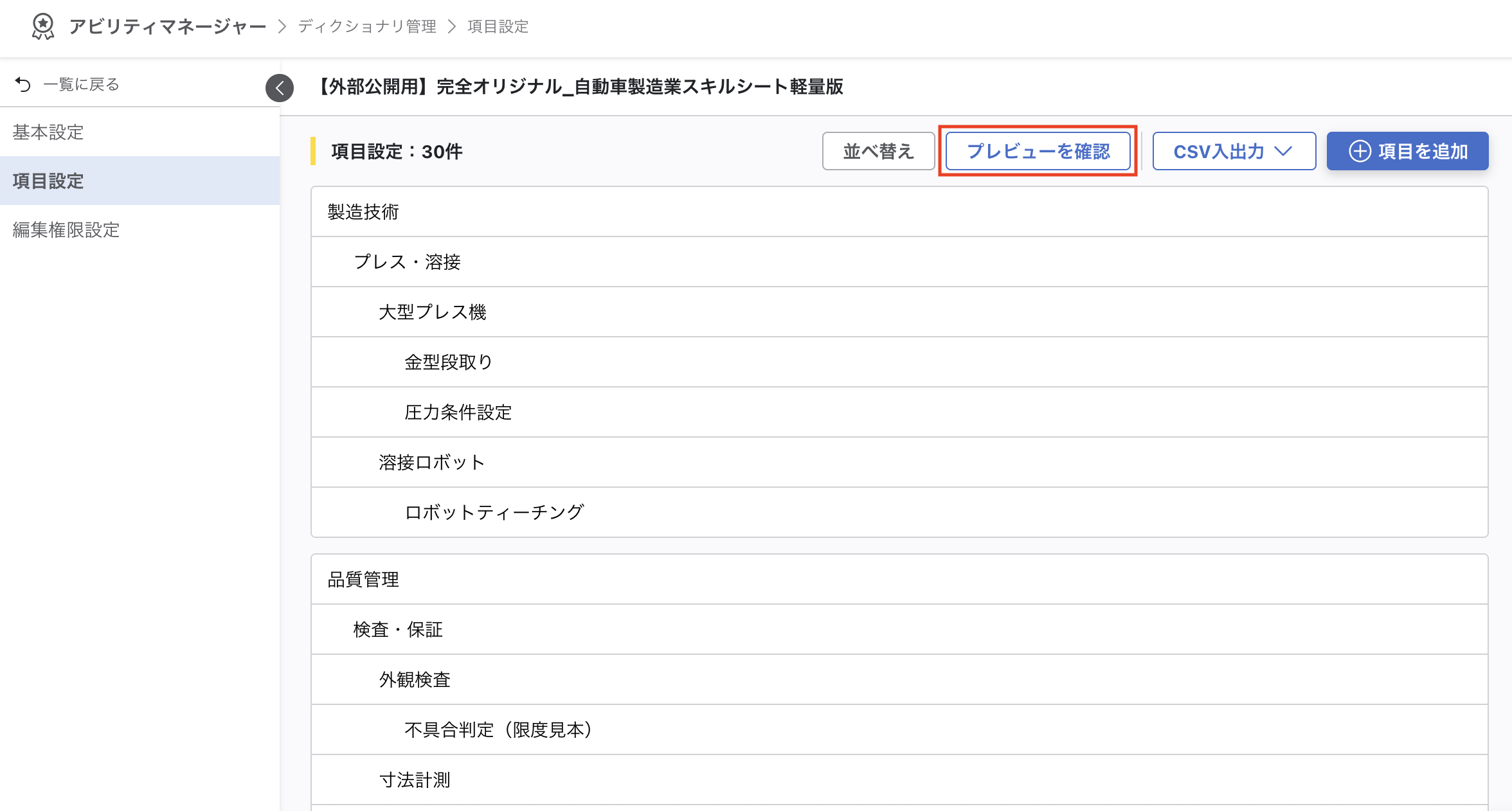Open ディクショナリ管理 from the breadcrumb
This screenshot has width=1512, height=811.
click(365, 27)
